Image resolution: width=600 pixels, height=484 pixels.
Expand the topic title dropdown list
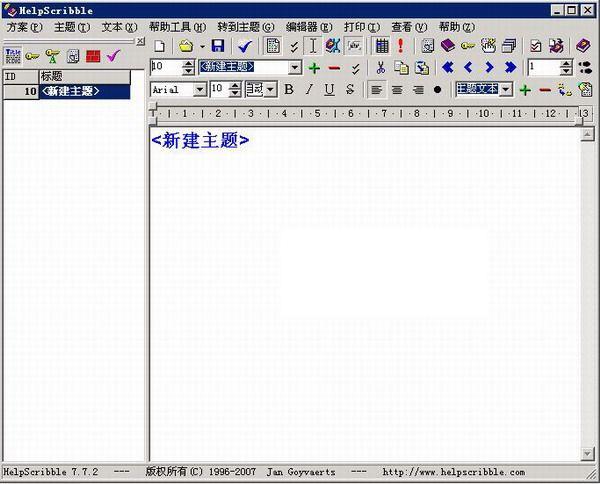(294, 68)
